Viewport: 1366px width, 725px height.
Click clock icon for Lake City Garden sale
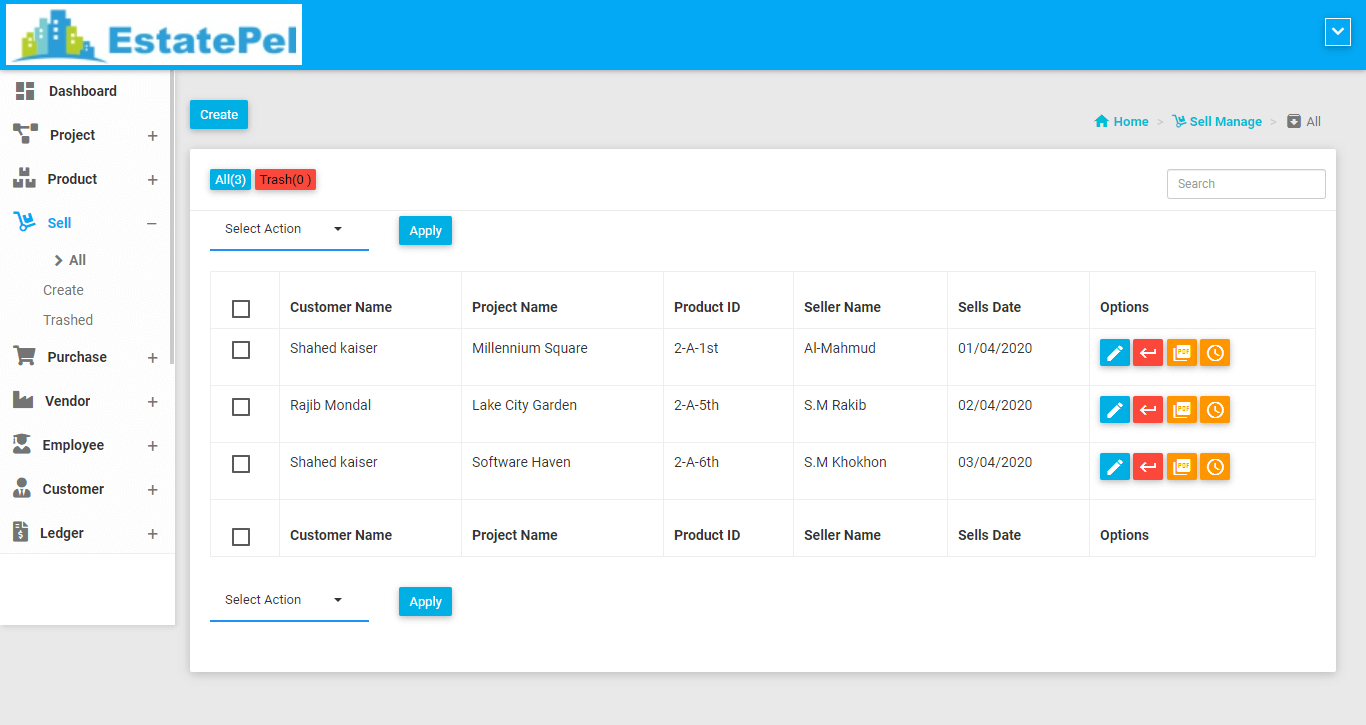tap(1215, 410)
